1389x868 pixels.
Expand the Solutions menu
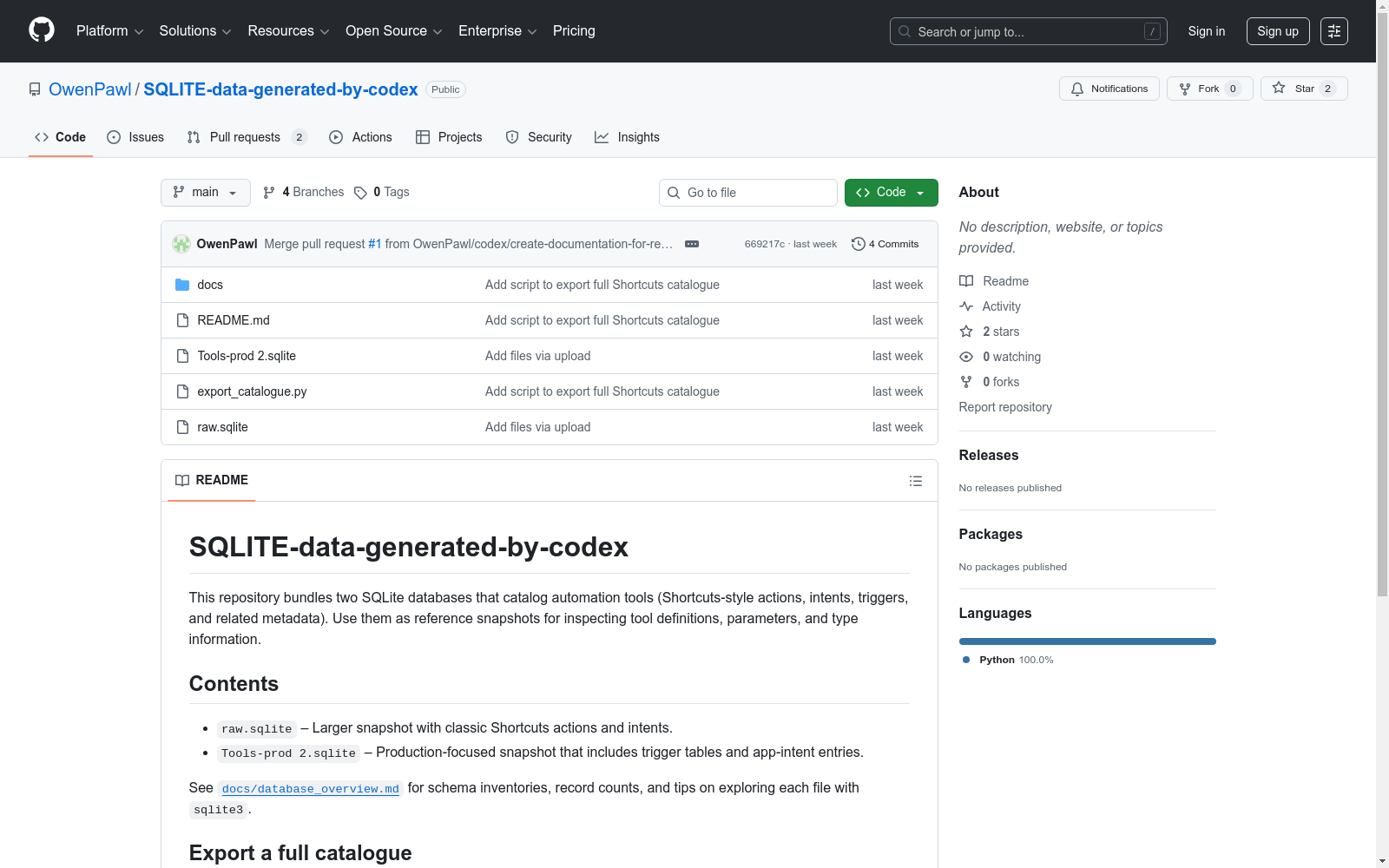195,31
